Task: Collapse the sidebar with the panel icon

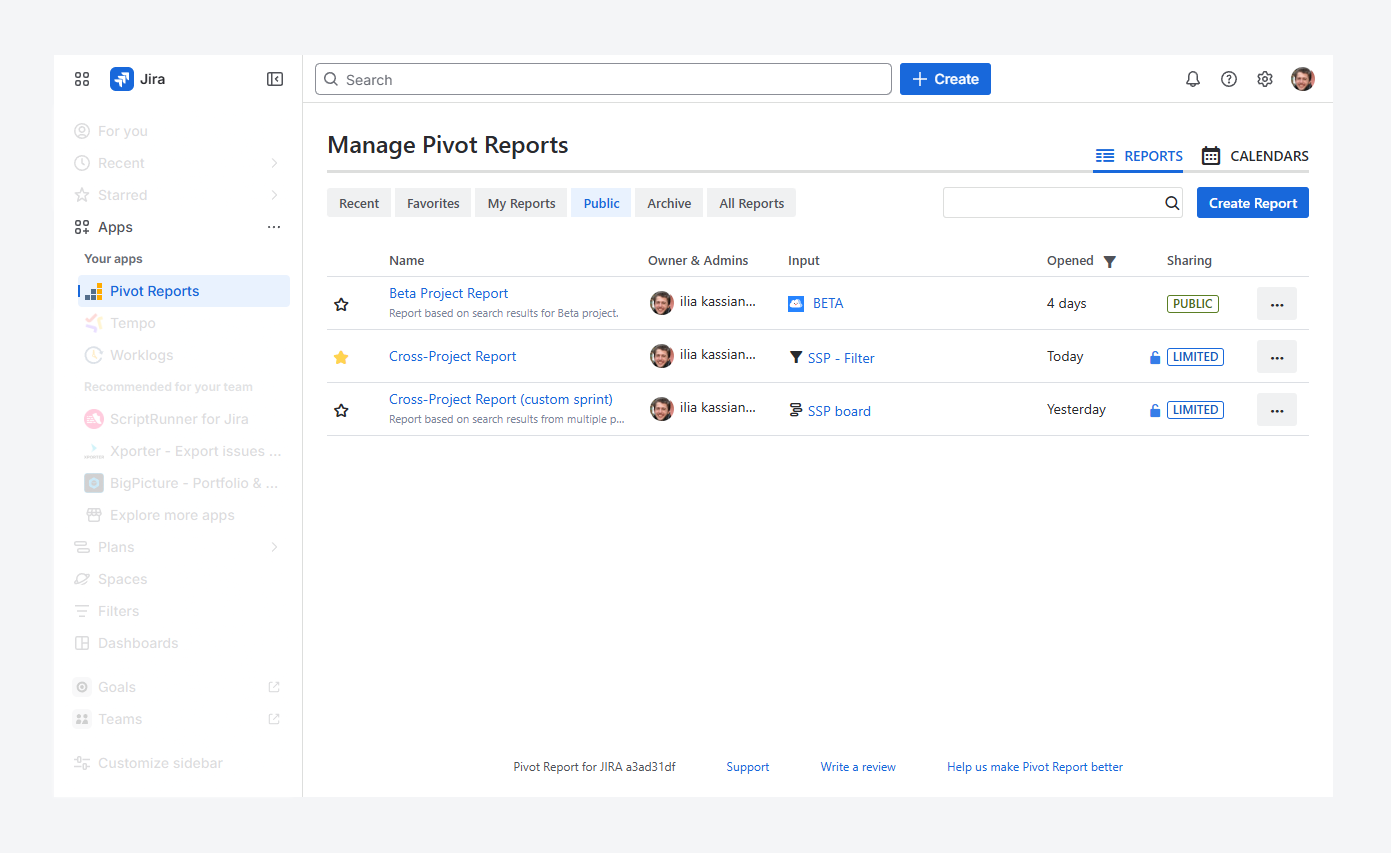Action: click(x=275, y=79)
